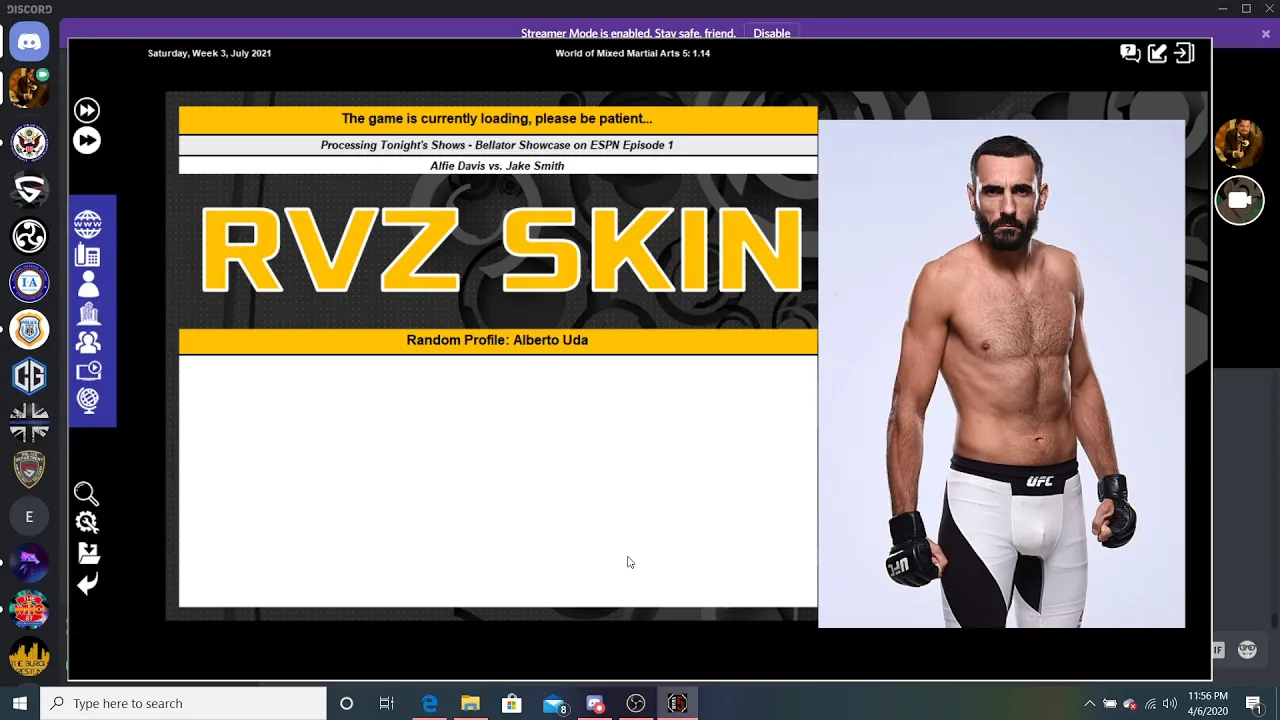Open the Windows Start menu

19,703
